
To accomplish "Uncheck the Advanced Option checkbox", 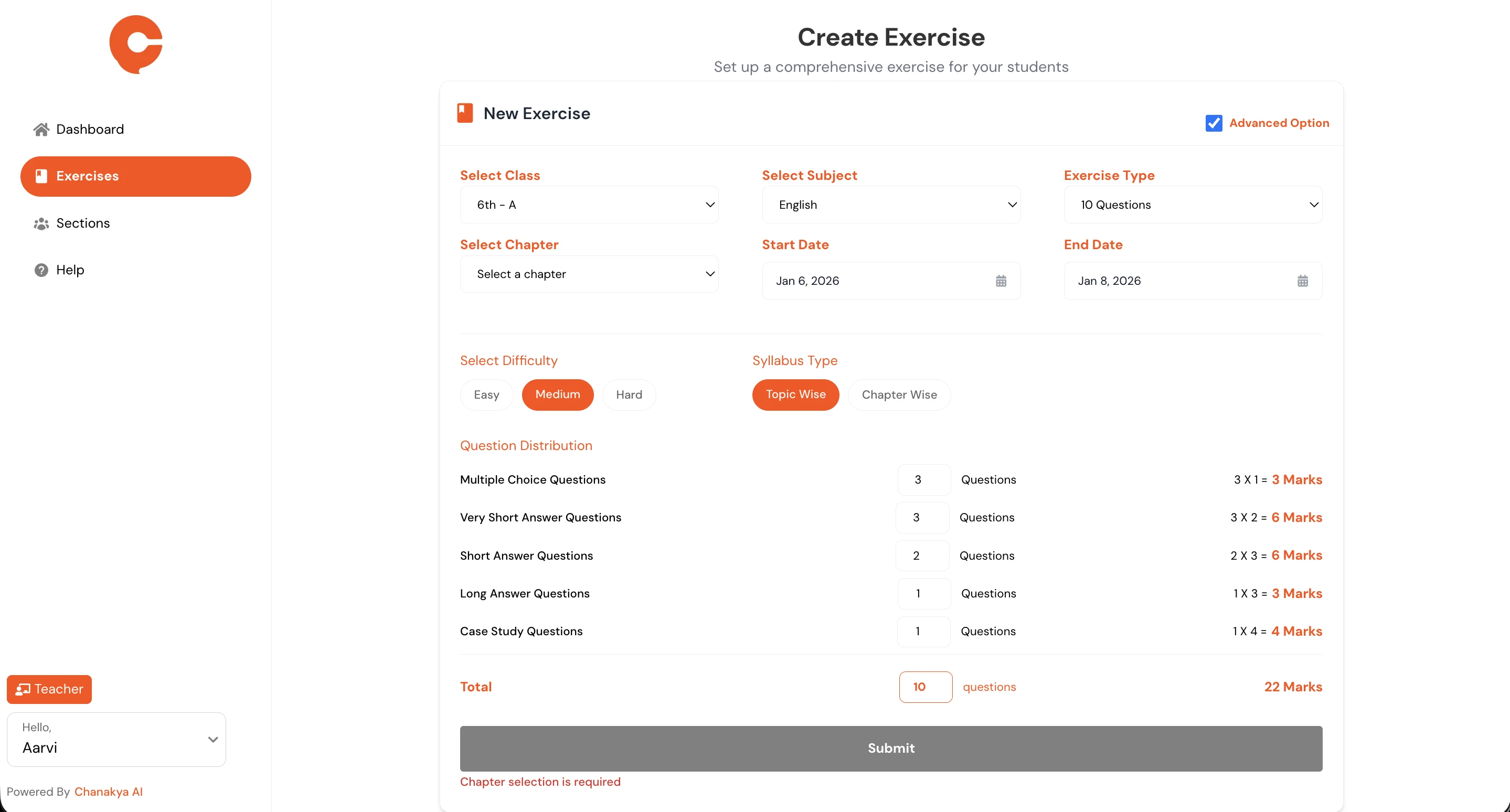I will click(1214, 123).
